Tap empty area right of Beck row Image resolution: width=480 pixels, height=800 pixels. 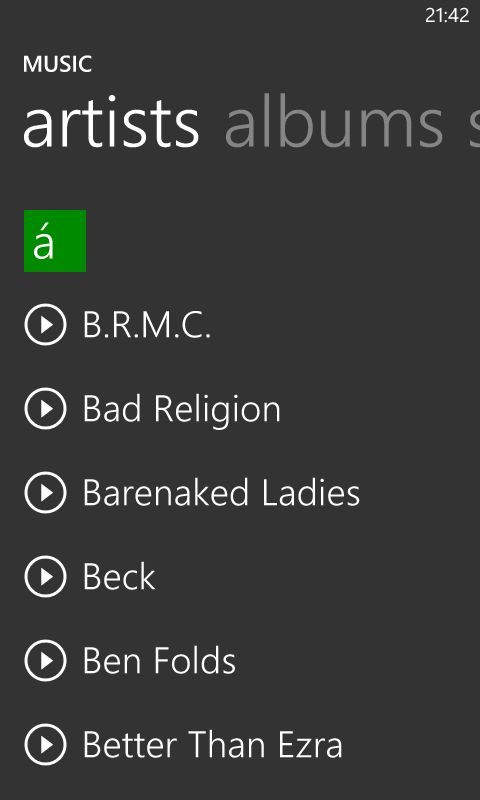coord(316,577)
